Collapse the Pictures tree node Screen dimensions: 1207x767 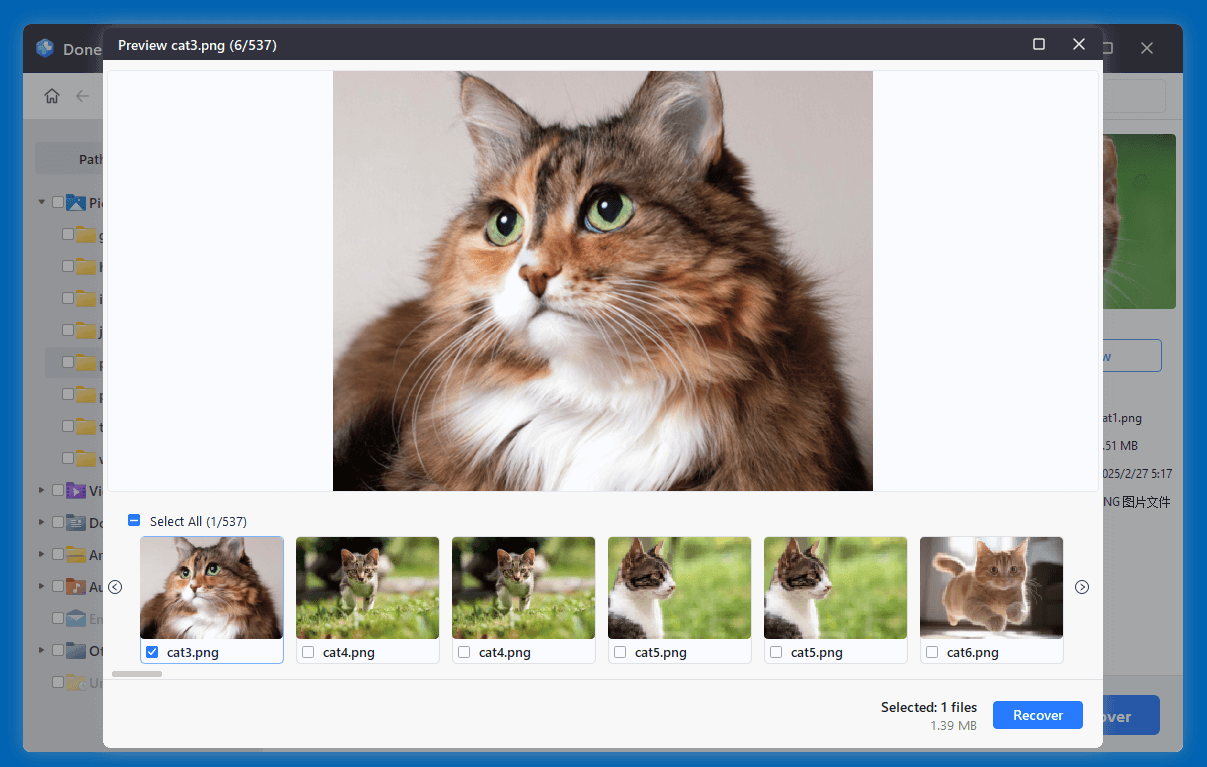coord(41,202)
